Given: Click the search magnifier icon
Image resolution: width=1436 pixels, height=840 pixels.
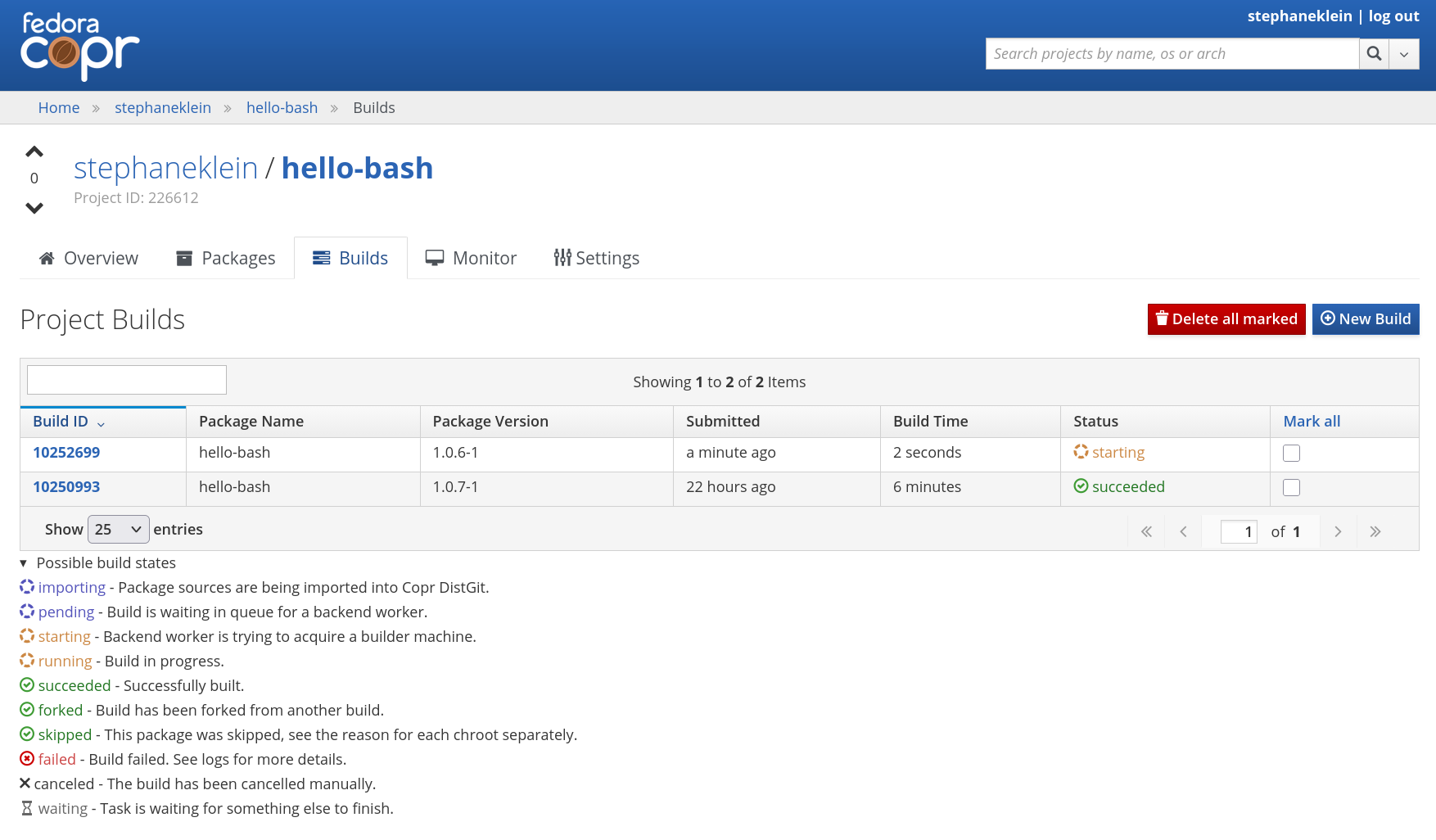Looking at the screenshot, I should (x=1374, y=54).
